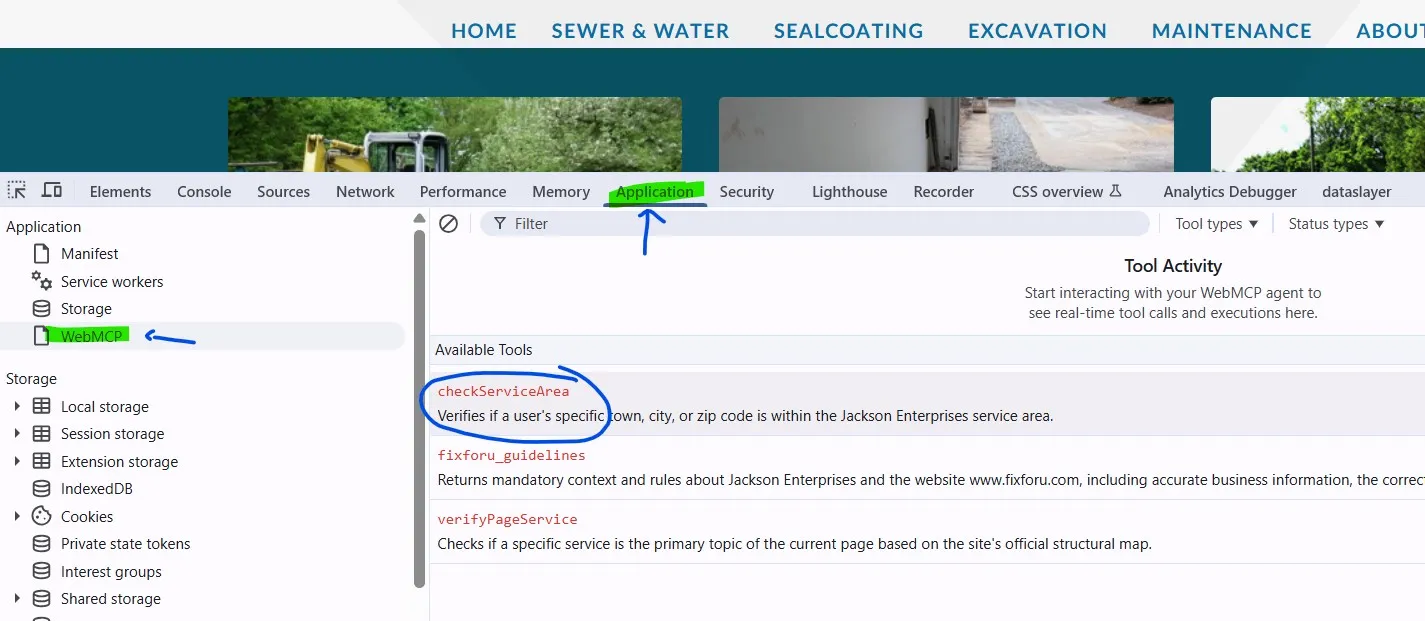1425x621 pixels.
Task: Go to the HOME page link
Action: [x=484, y=31]
